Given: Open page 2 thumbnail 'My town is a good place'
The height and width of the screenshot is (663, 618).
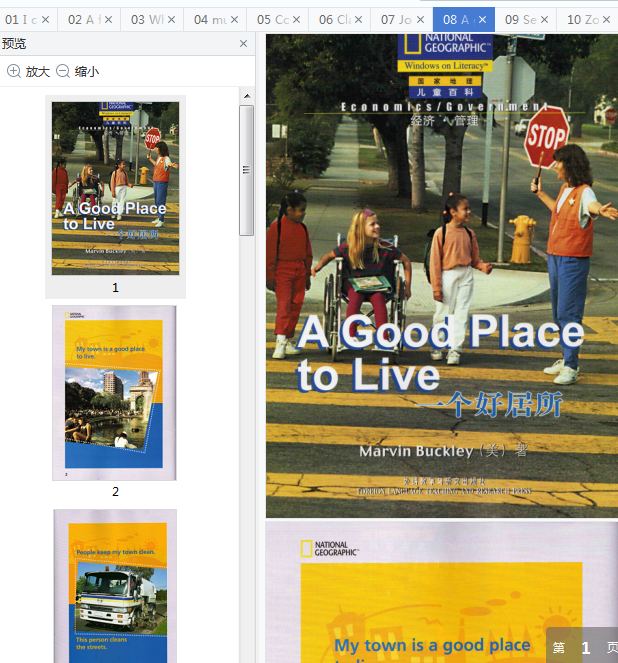Looking at the screenshot, I should (114, 393).
